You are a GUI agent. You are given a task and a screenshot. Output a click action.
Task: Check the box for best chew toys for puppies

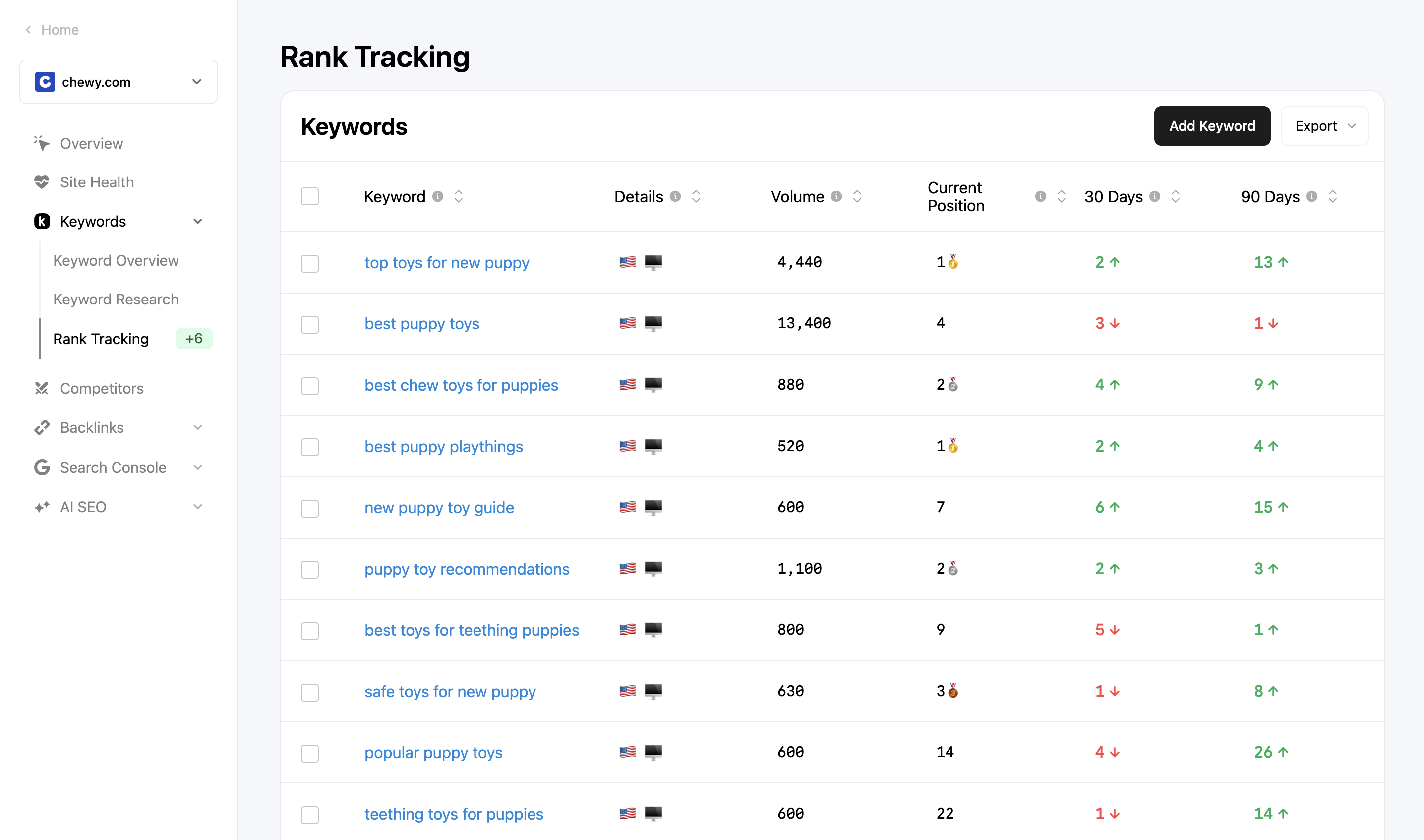point(309,386)
